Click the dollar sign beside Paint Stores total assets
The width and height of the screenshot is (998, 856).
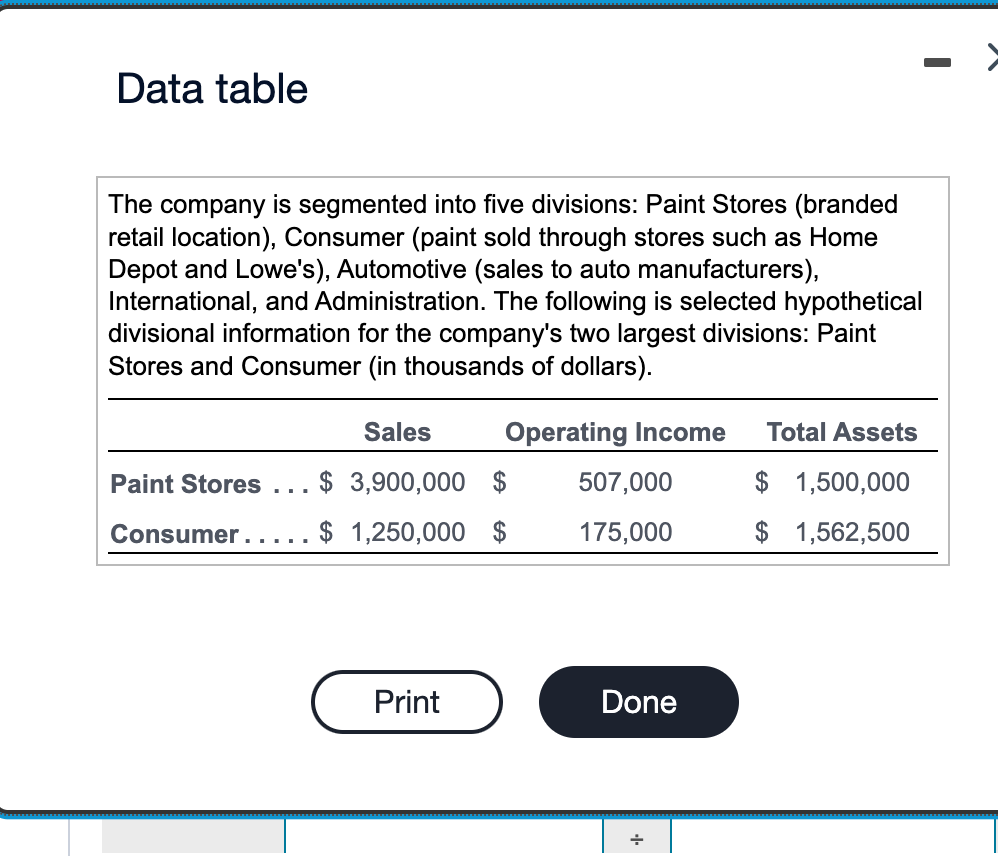coord(761,482)
